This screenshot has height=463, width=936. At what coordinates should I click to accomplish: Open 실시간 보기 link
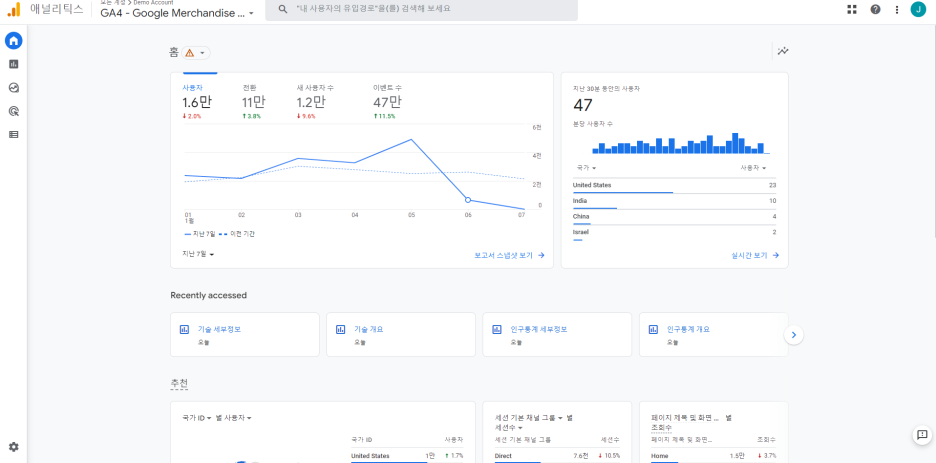(755, 255)
